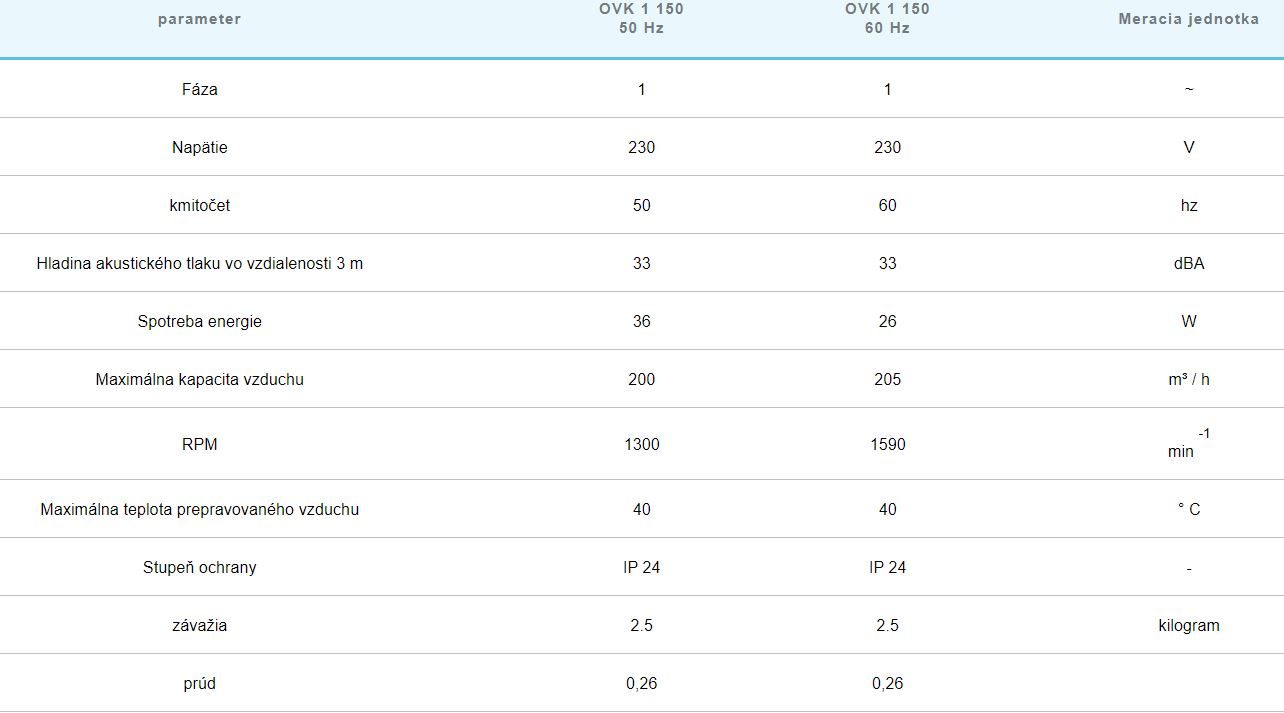
Task: Click the "Maximálna teplota prepravovaného vzduchu" label
Action: click(199, 509)
